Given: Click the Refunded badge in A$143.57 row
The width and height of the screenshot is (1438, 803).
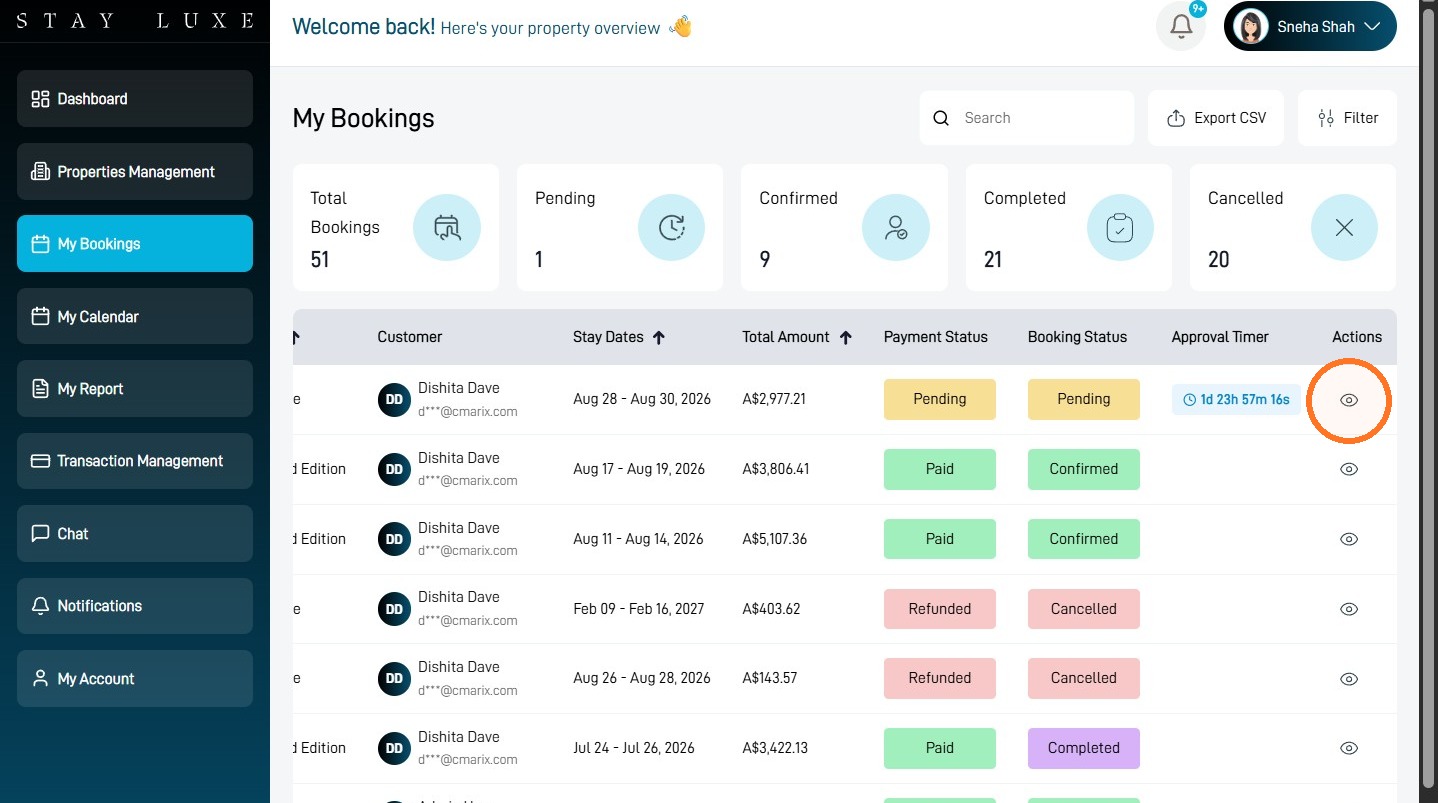Looking at the screenshot, I should coord(940,678).
